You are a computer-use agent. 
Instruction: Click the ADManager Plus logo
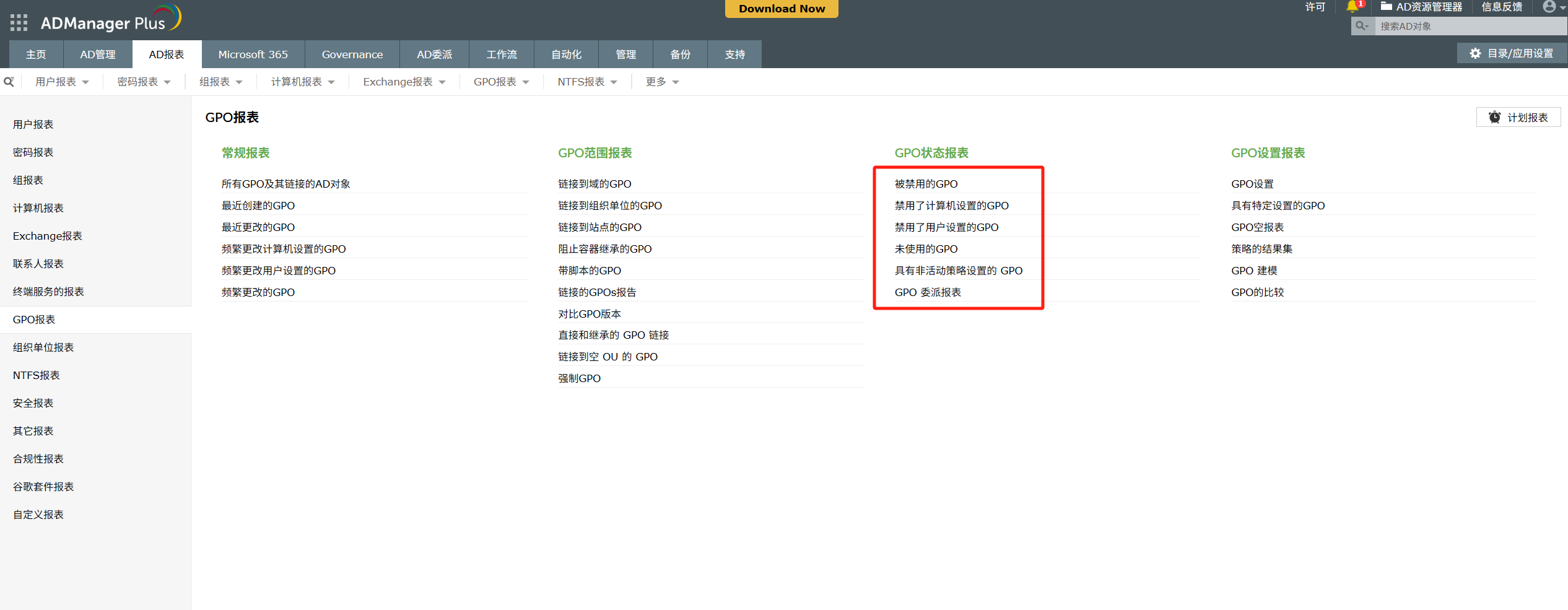click(111, 19)
